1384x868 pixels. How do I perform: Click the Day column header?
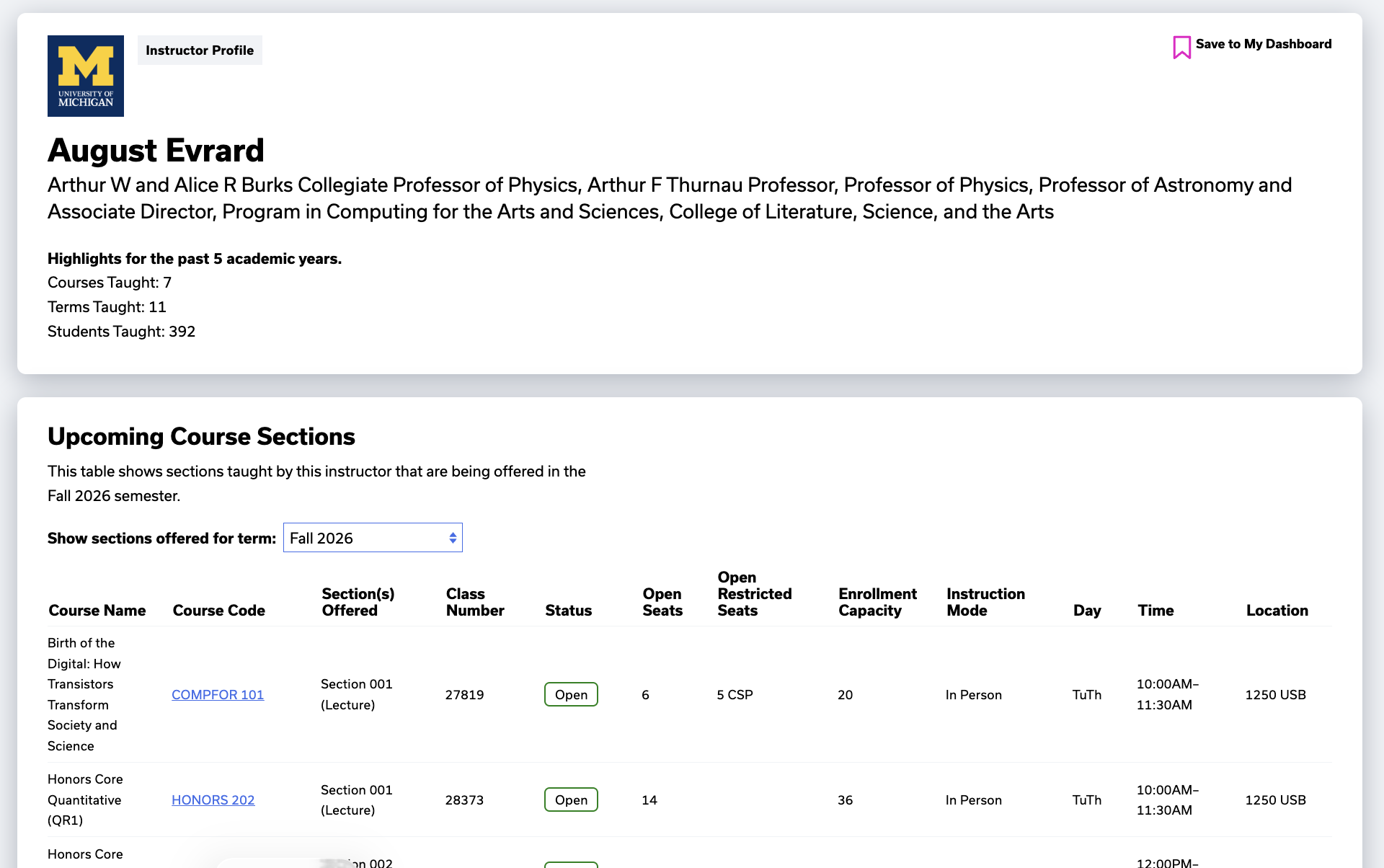pos(1087,611)
